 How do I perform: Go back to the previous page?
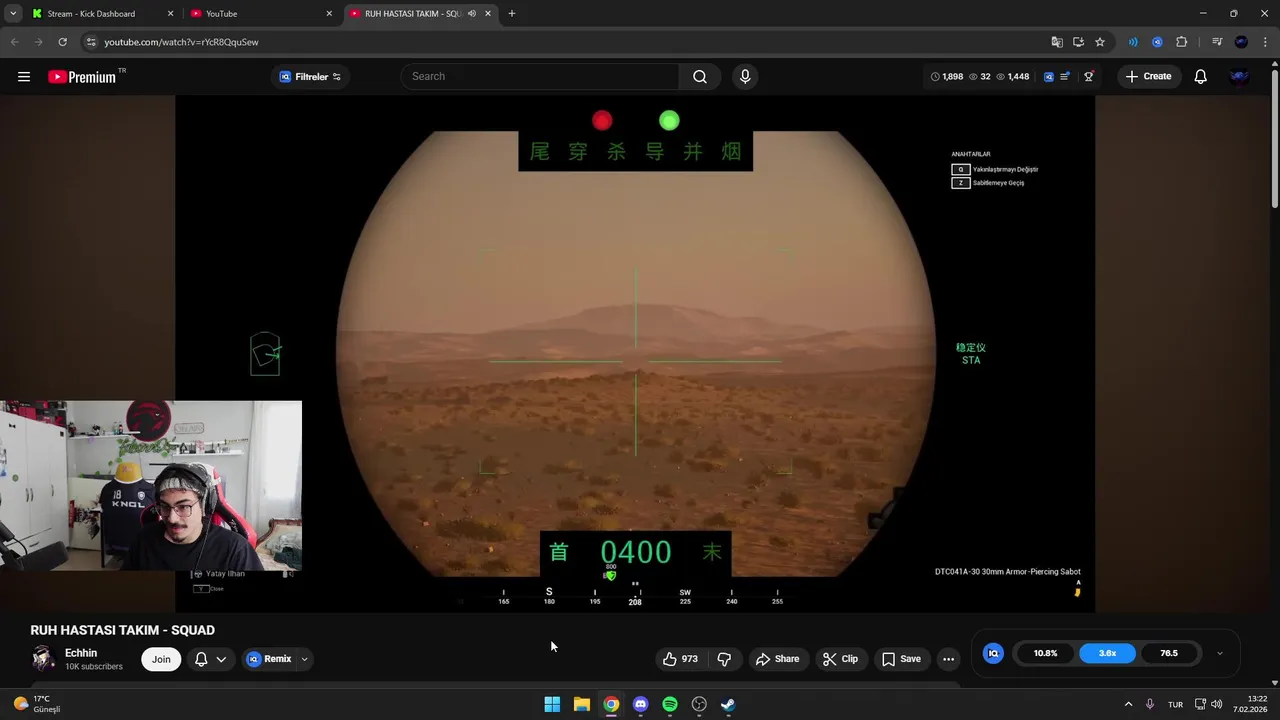tap(14, 42)
